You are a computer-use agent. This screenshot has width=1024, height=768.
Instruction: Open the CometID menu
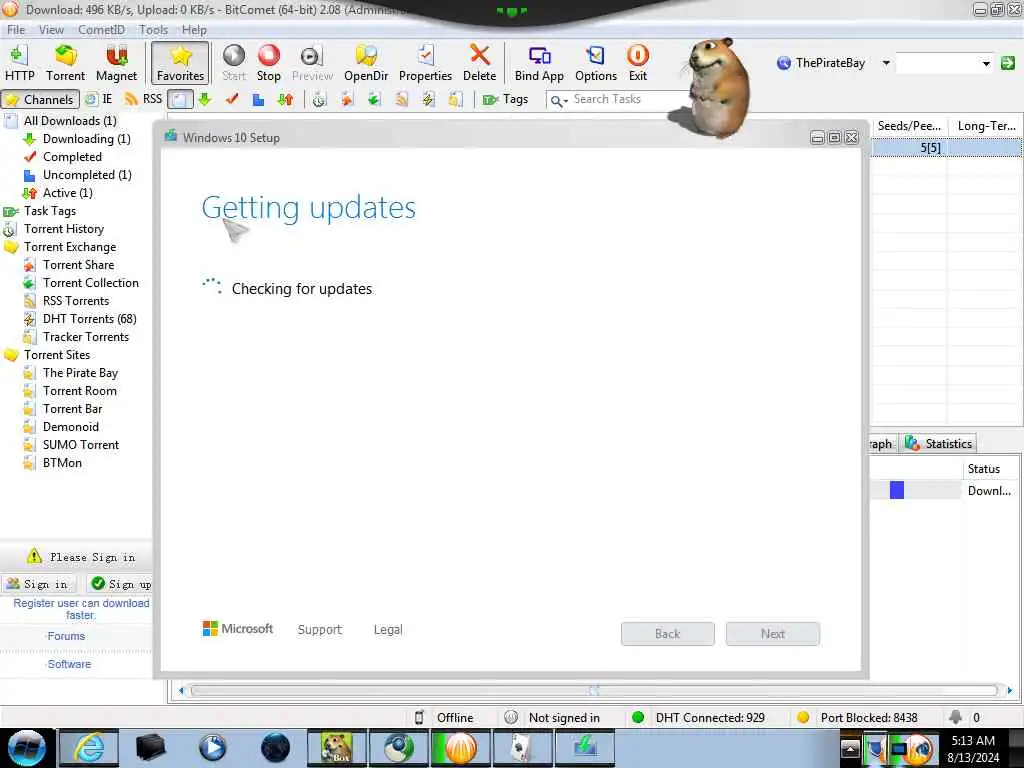101,29
